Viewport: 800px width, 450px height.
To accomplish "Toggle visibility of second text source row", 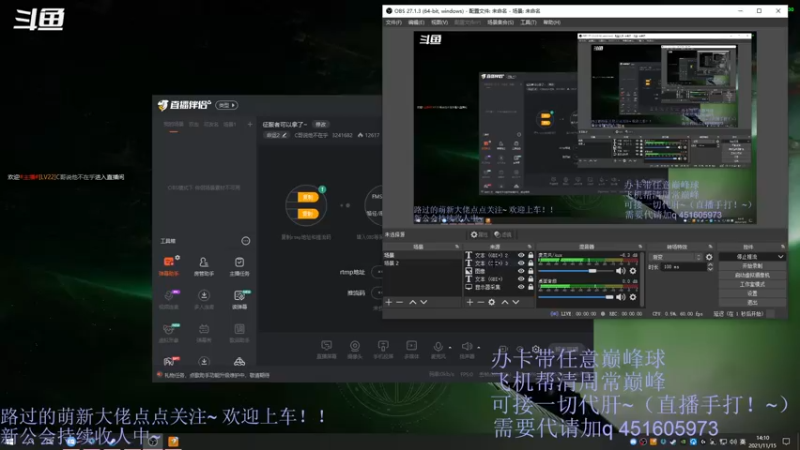I will click(x=521, y=263).
